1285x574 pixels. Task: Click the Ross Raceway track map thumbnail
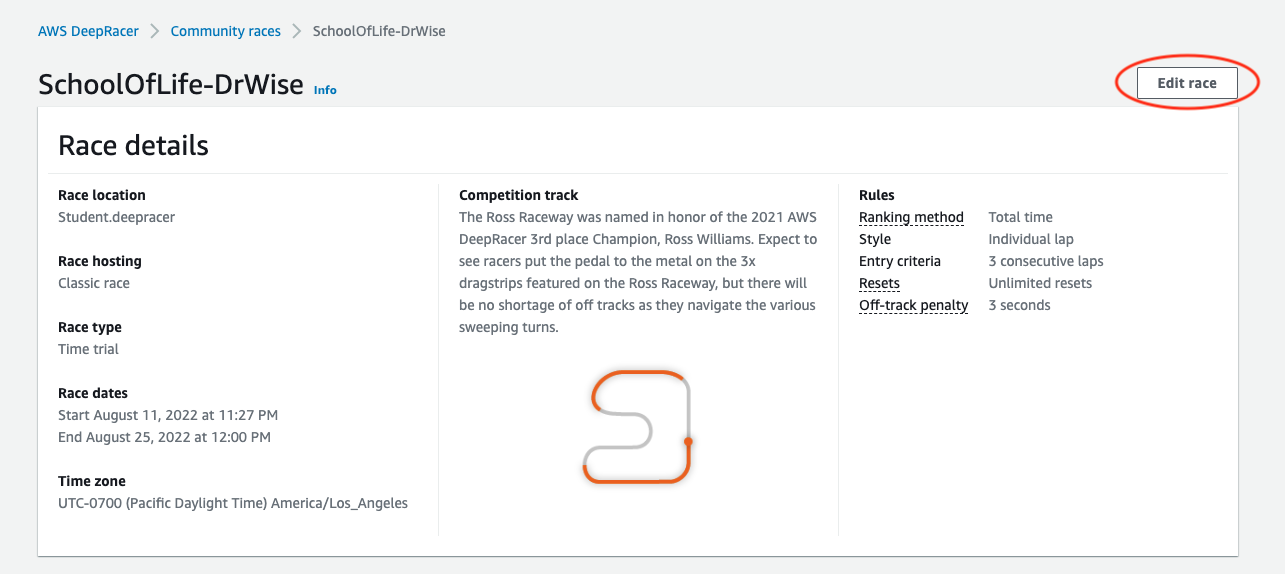click(x=637, y=427)
